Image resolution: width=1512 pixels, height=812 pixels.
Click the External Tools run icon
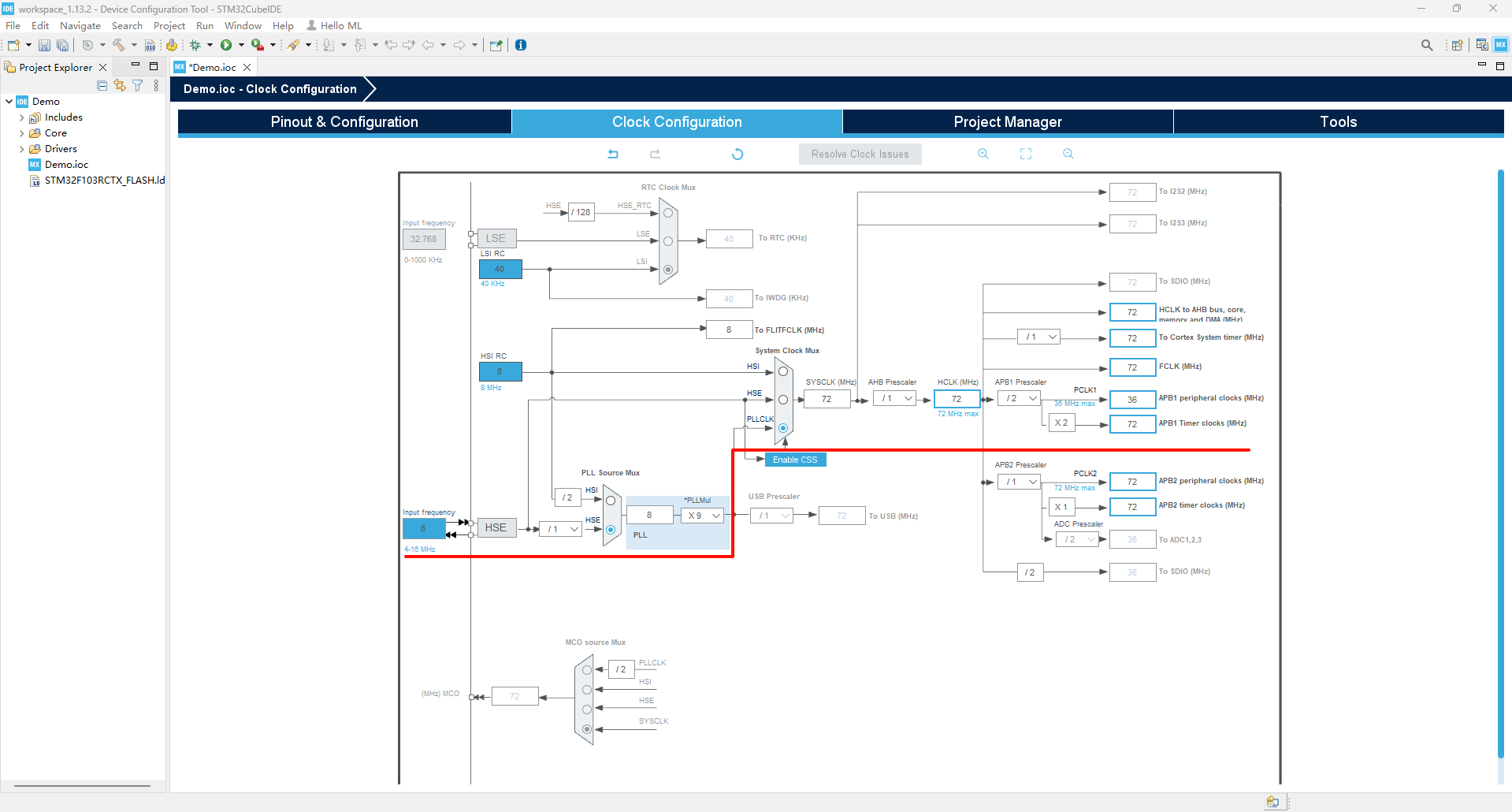[258, 45]
